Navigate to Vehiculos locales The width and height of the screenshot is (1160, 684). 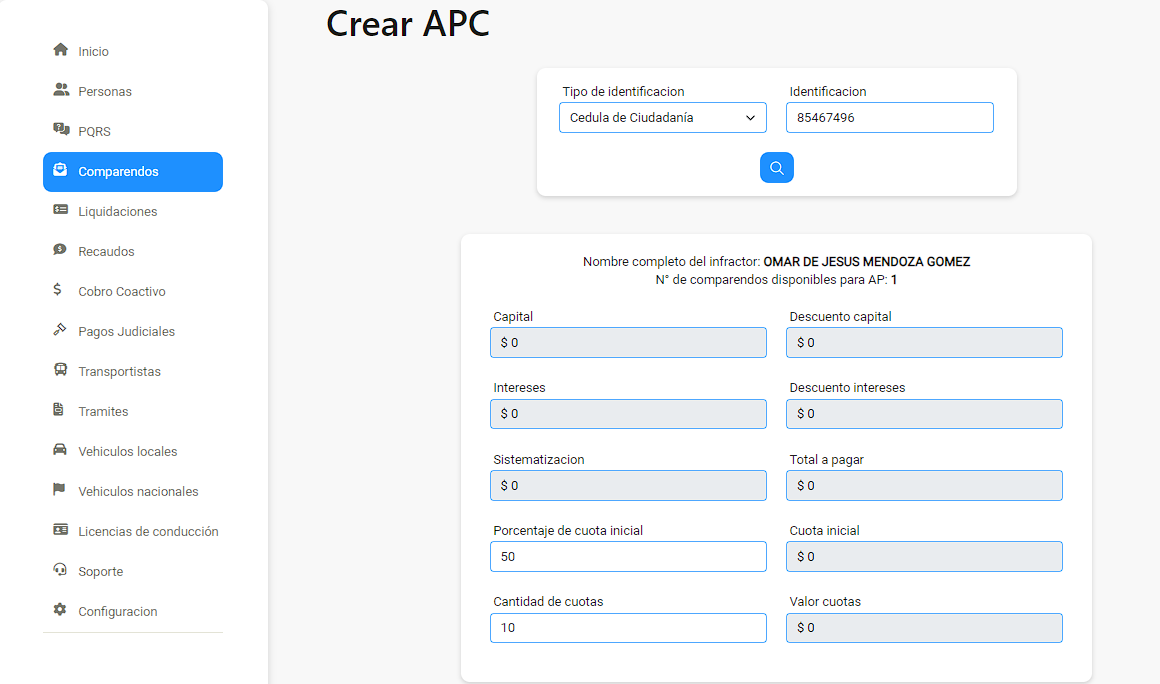pyautogui.click(x=133, y=451)
